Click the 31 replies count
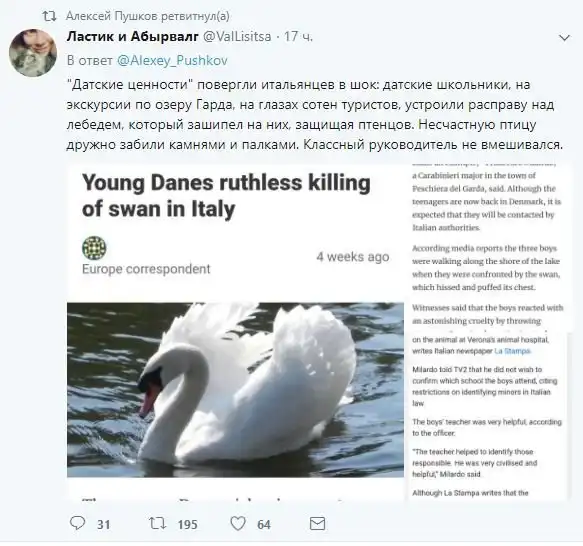The image size is (583, 546). 103,524
